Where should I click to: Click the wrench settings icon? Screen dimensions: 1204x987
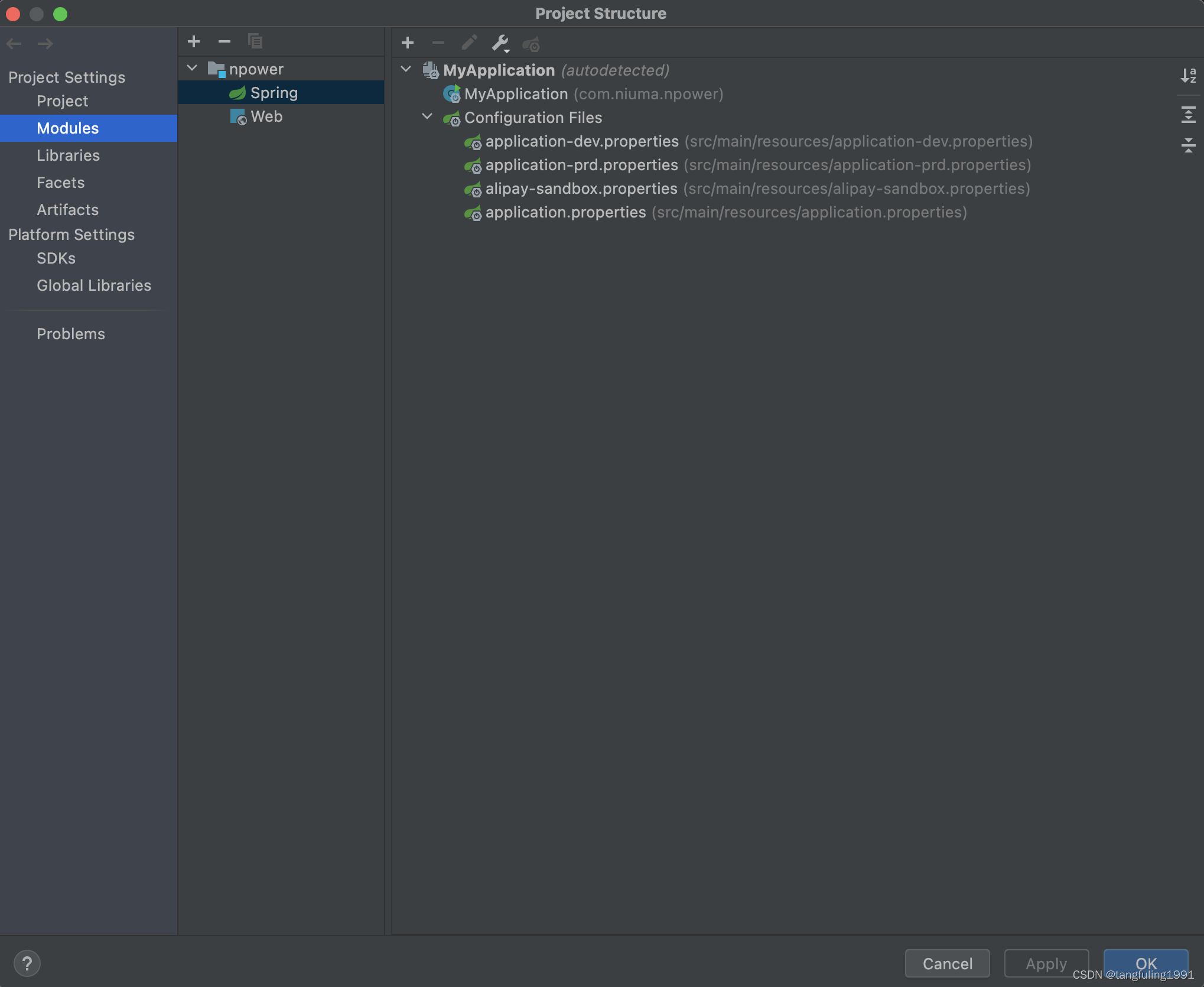[x=501, y=42]
